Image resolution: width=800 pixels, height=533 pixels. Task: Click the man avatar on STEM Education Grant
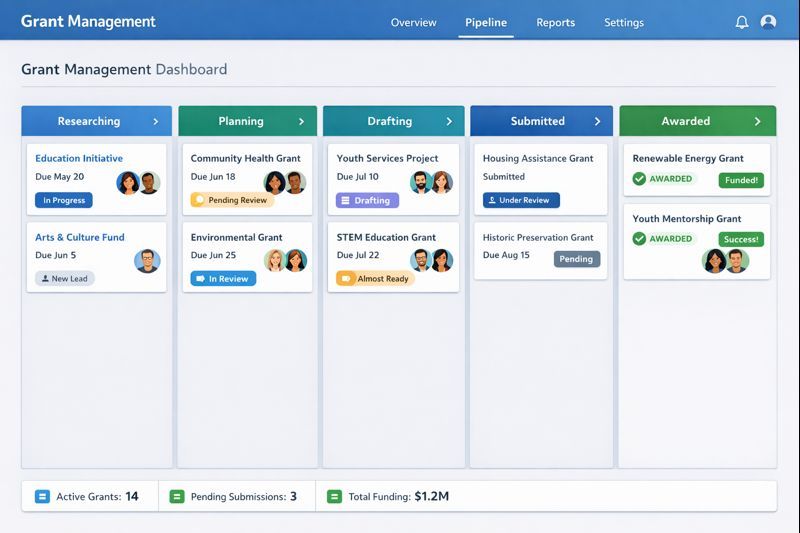(421, 260)
